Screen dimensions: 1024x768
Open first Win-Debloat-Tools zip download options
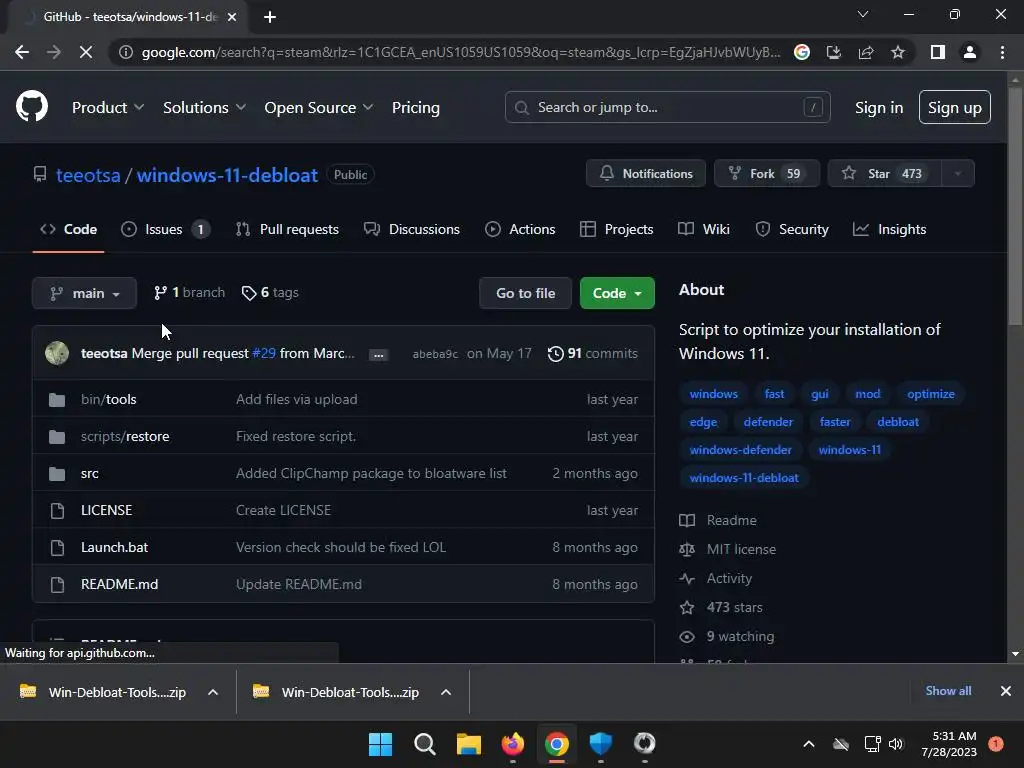(x=213, y=692)
